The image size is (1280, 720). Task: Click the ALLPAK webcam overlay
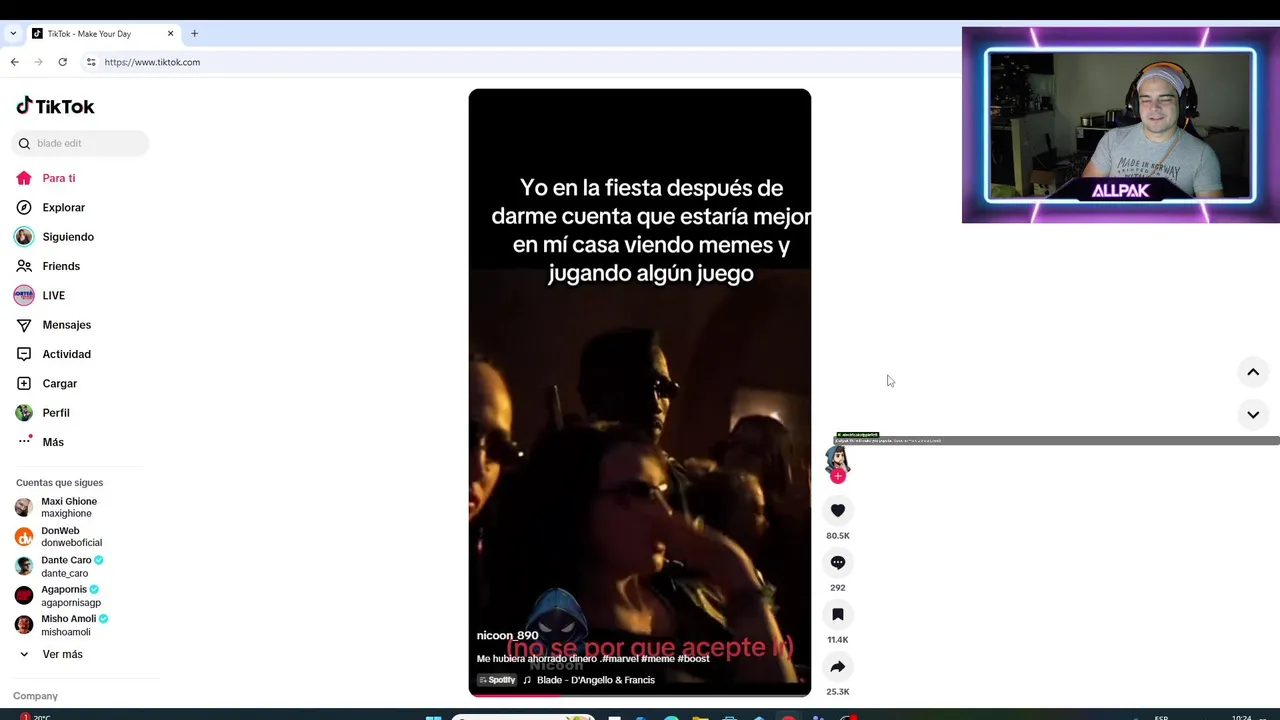tap(1120, 125)
